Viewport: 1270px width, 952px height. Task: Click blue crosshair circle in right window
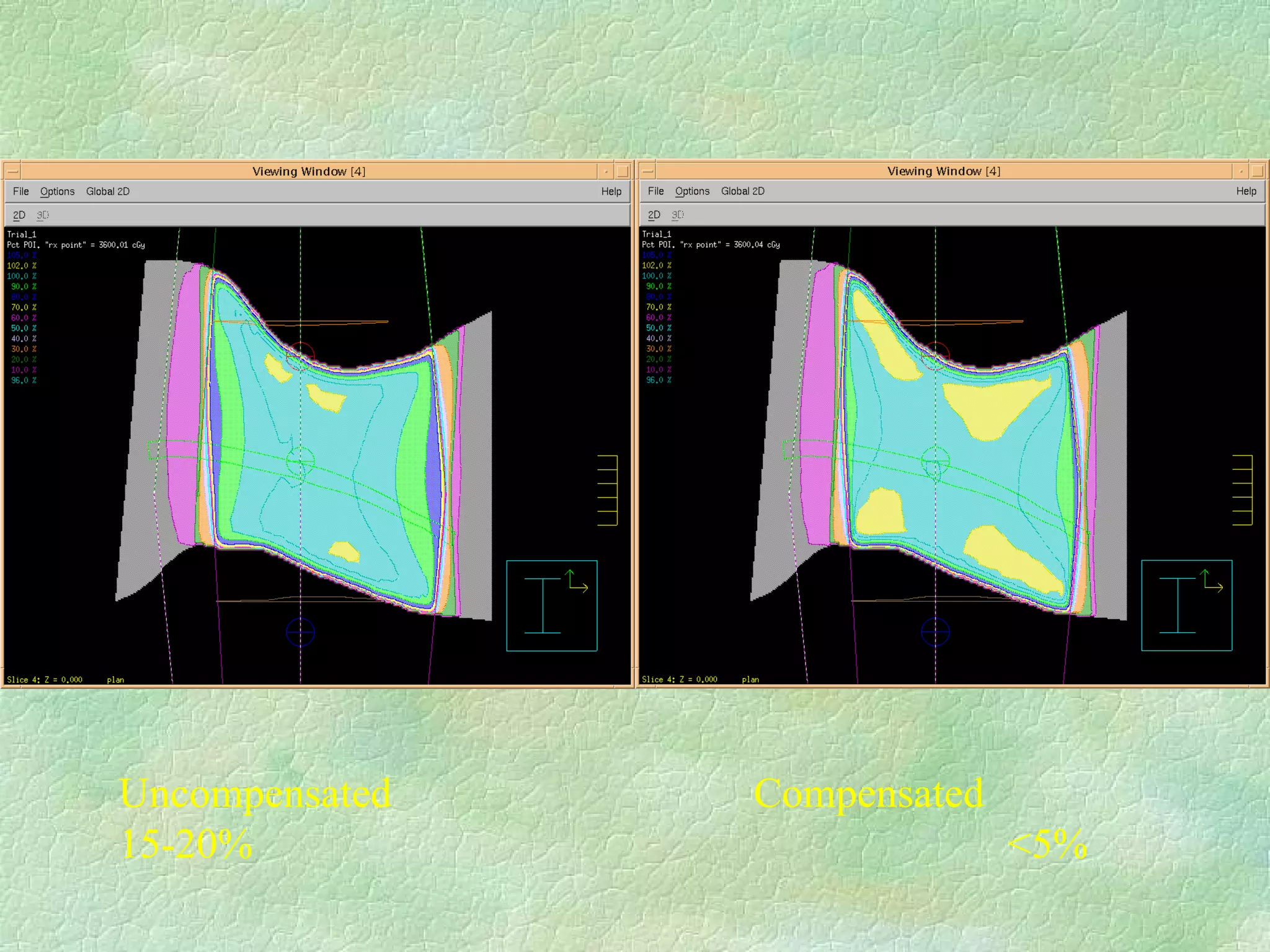point(935,632)
